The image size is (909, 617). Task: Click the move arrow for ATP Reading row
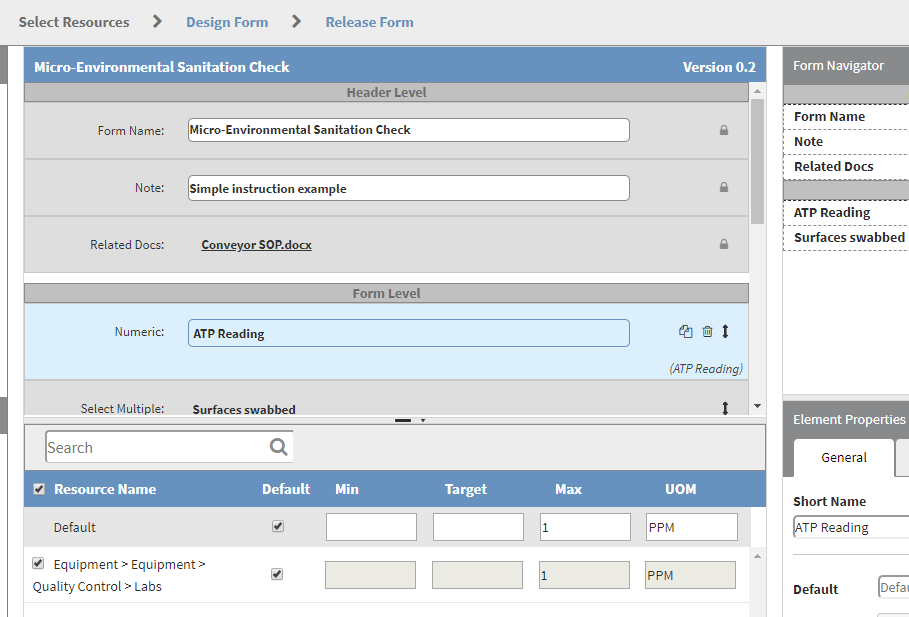coord(725,331)
